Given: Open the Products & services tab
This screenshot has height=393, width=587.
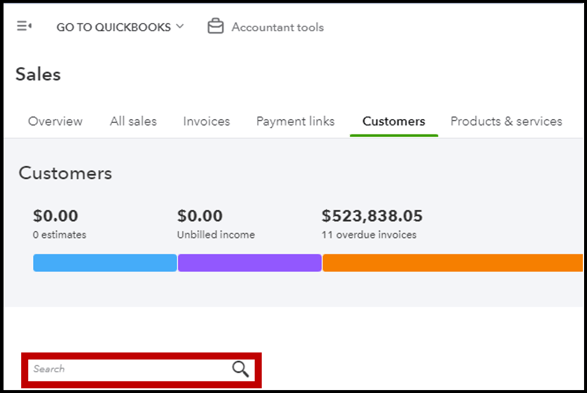Looking at the screenshot, I should click(506, 121).
